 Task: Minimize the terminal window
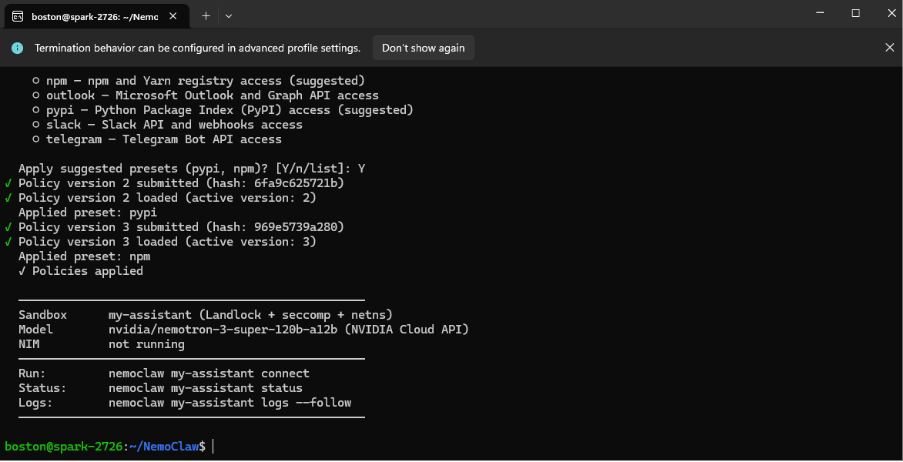click(822, 13)
